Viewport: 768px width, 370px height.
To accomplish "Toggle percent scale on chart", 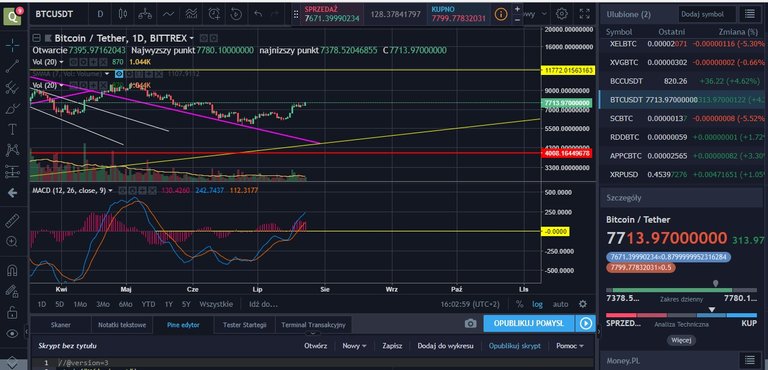I will click(x=519, y=304).
